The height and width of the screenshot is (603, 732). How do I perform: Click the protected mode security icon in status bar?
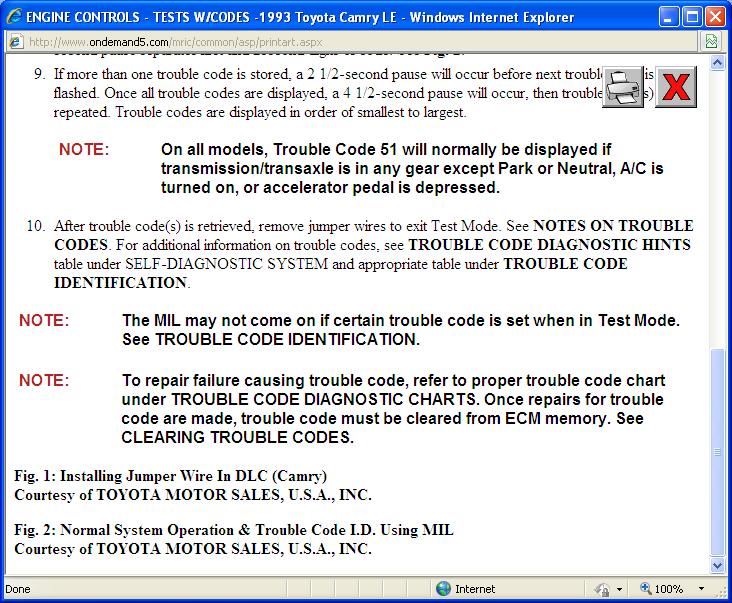(x=603, y=589)
